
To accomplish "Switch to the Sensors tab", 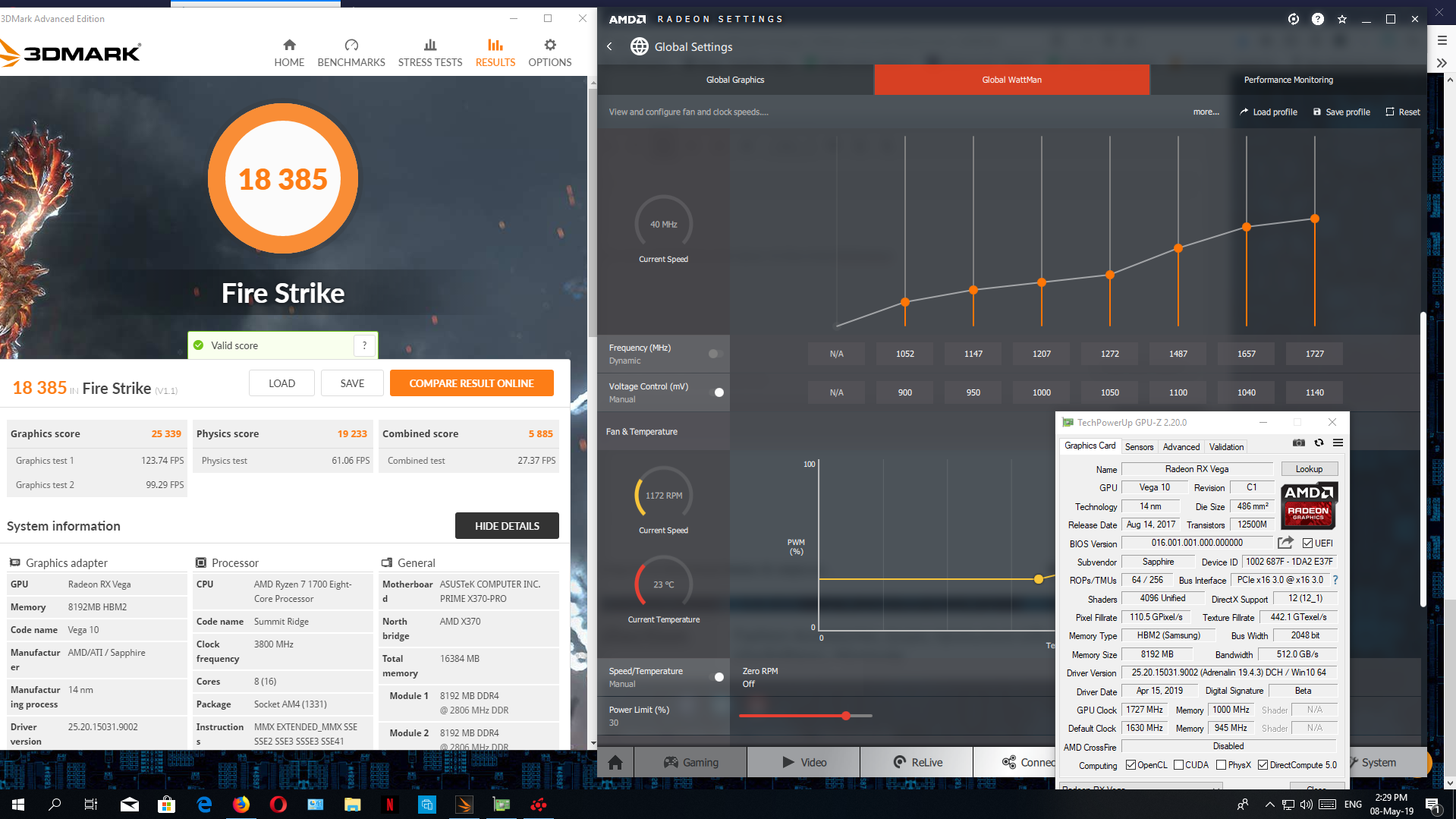I will [1139, 447].
